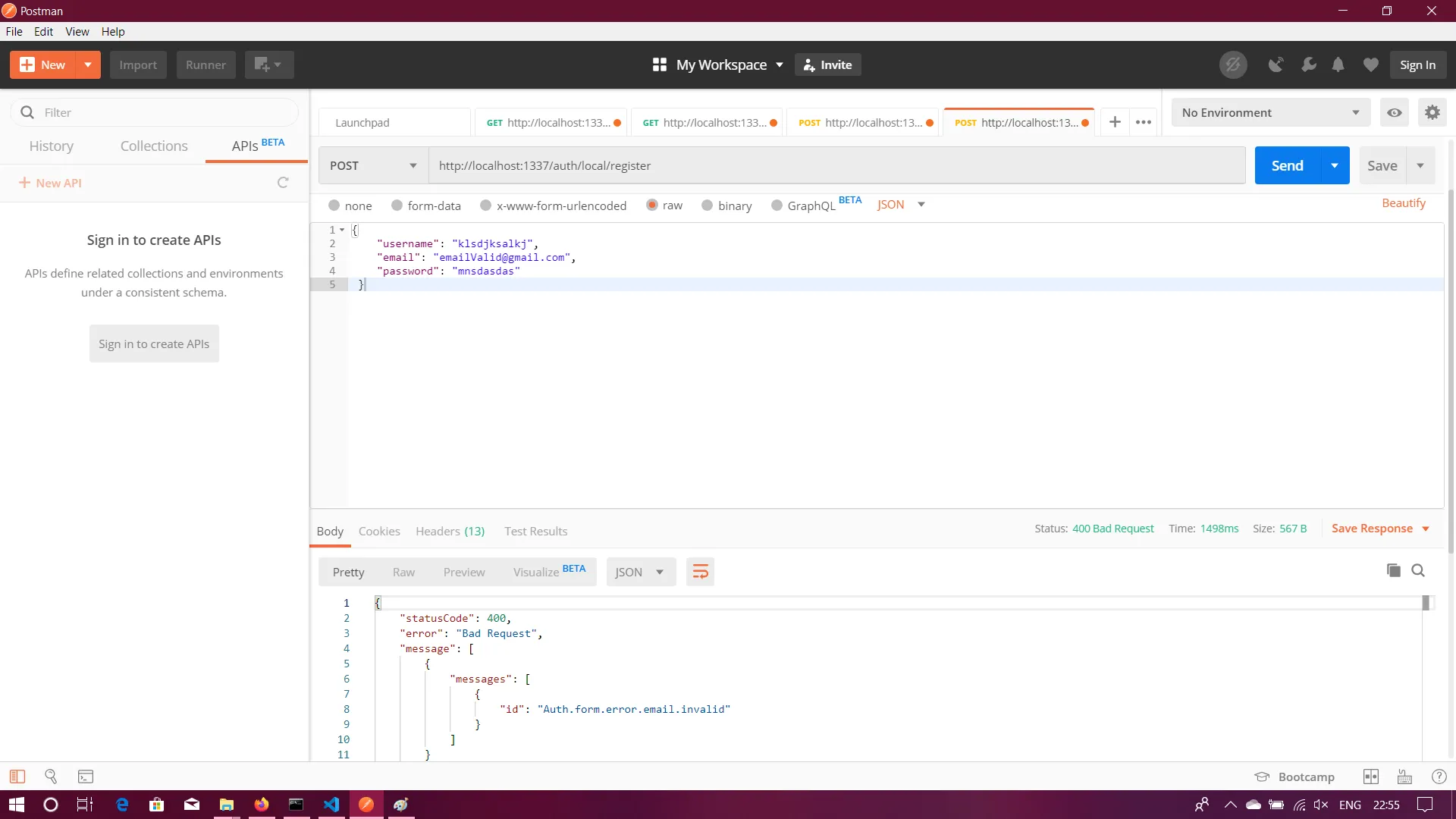Open response Headers (13) tab
Viewport: 1456px width, 819px height.
[450, 531]
